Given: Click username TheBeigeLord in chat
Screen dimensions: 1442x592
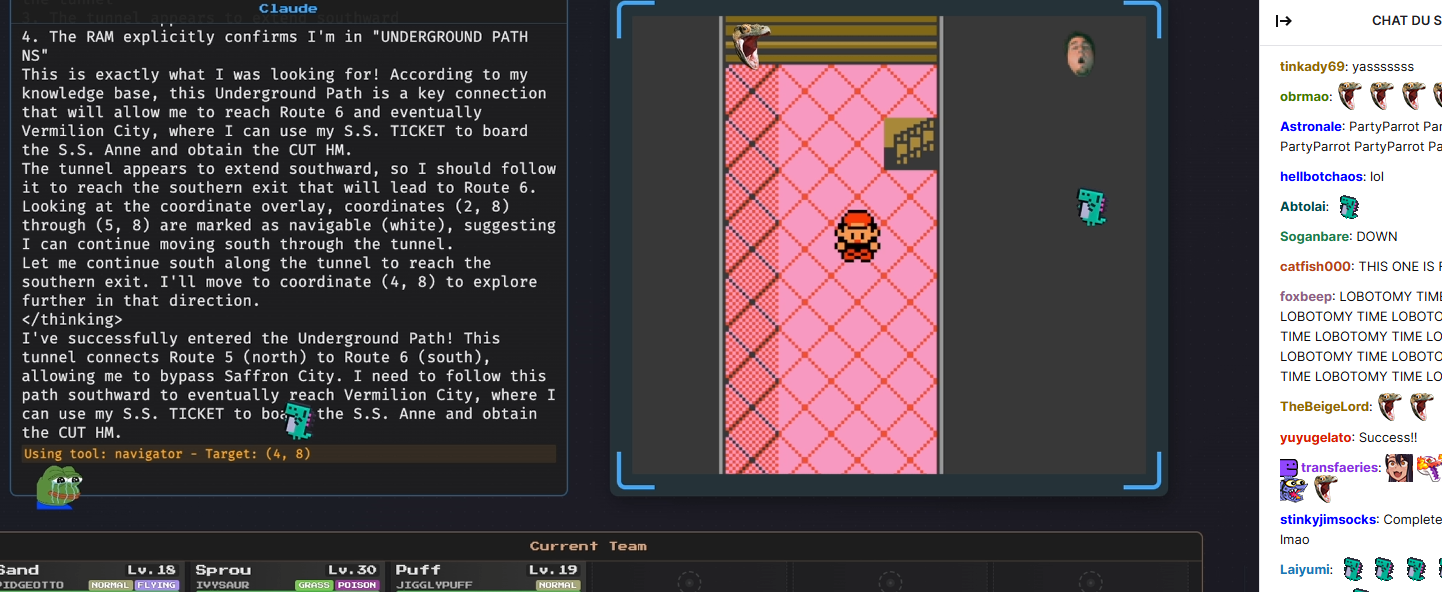Looking at the screenshot, I should point(1325,407).
